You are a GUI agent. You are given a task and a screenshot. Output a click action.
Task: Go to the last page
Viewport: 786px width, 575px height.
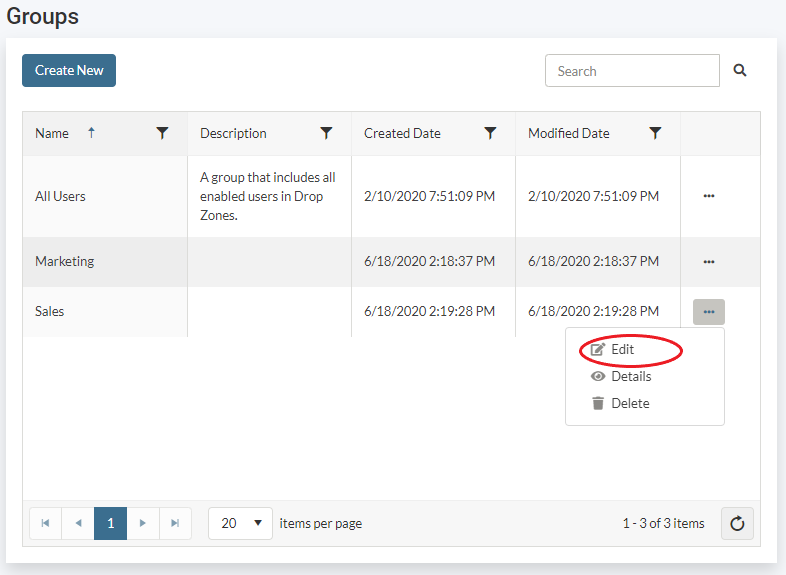pos(175,523)
